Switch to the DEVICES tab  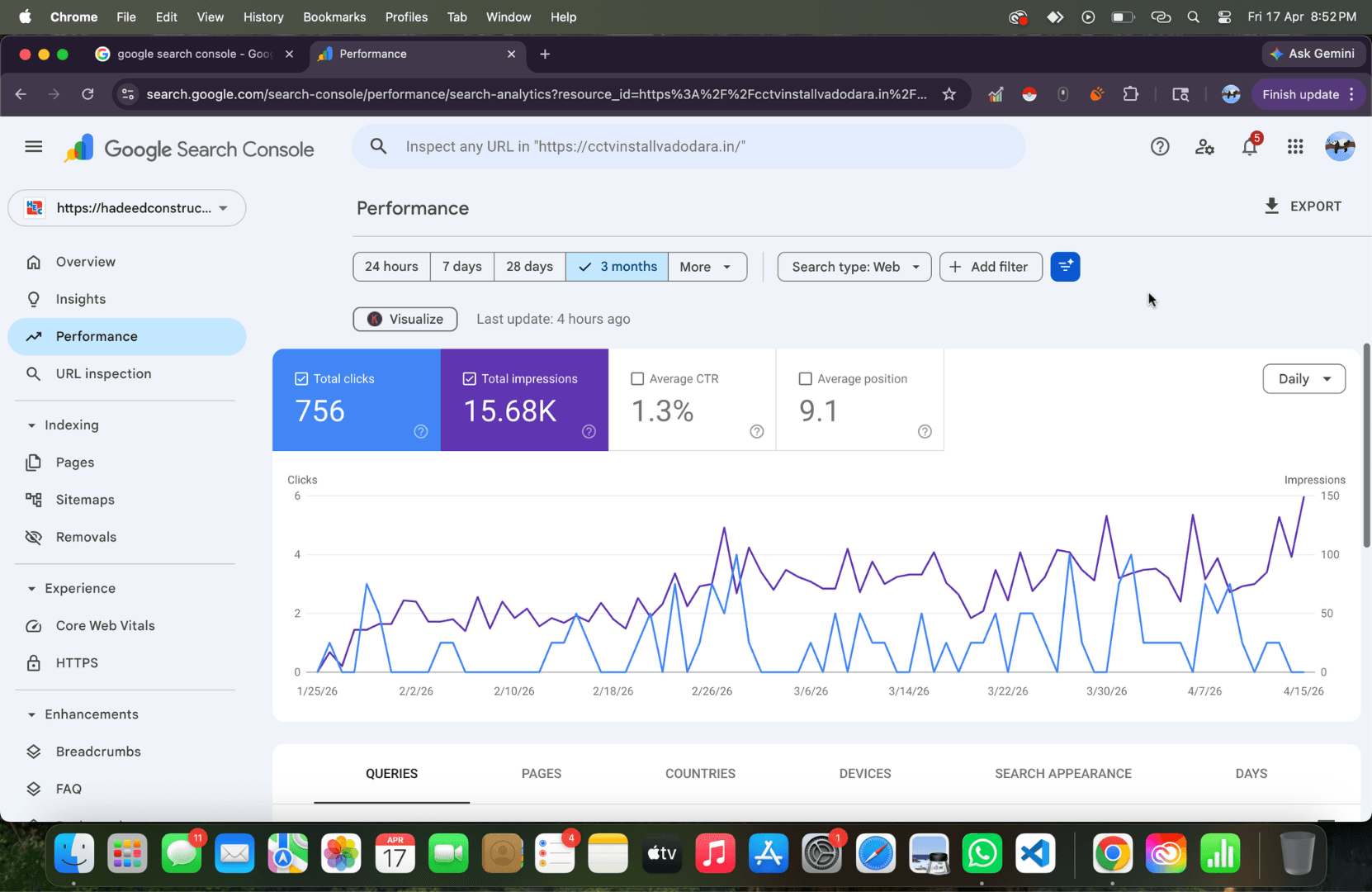tap(865, 774)
